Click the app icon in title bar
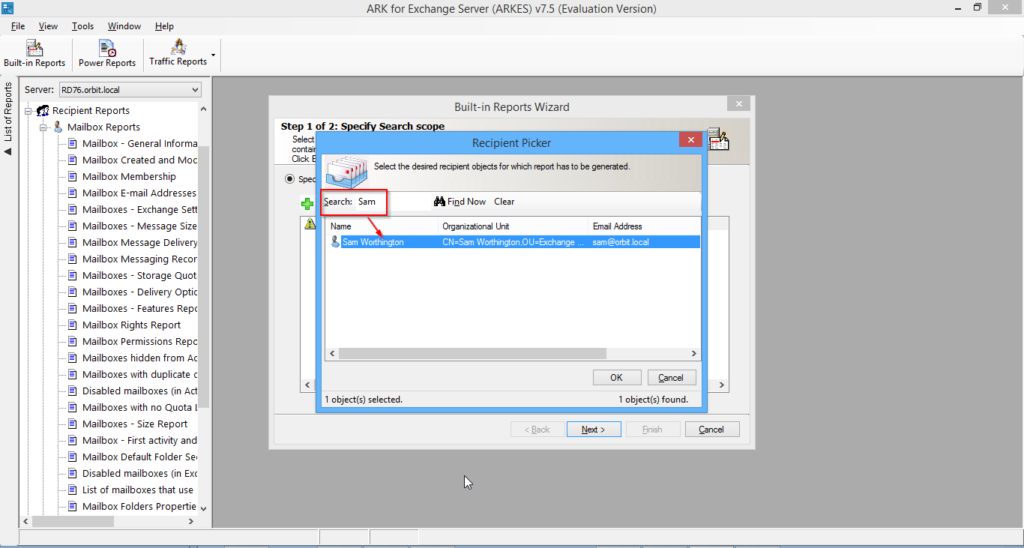The image size is (1024, 548). pyautogui.click(x=8, y=8)
